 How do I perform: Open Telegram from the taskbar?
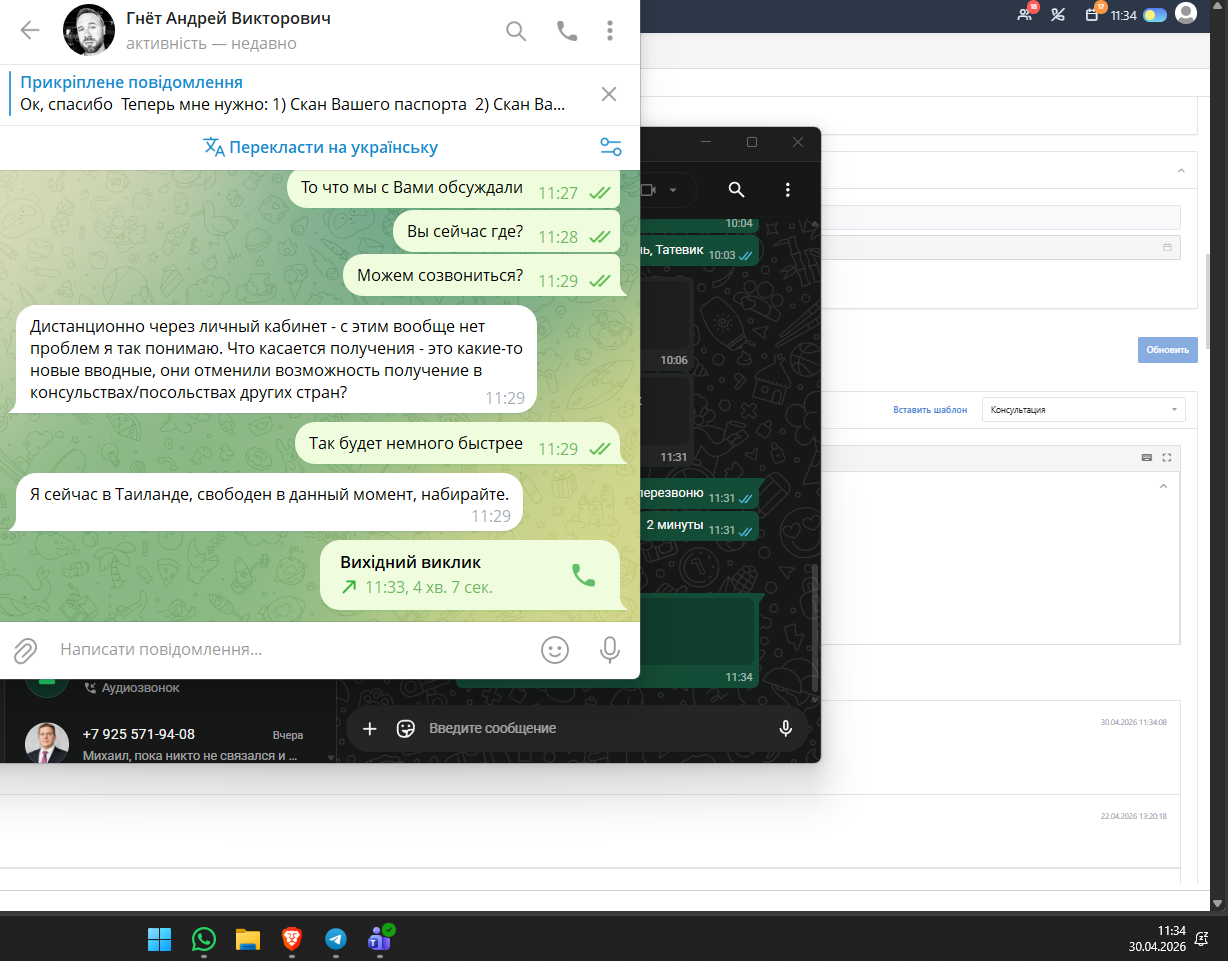(x=336, y=939)
